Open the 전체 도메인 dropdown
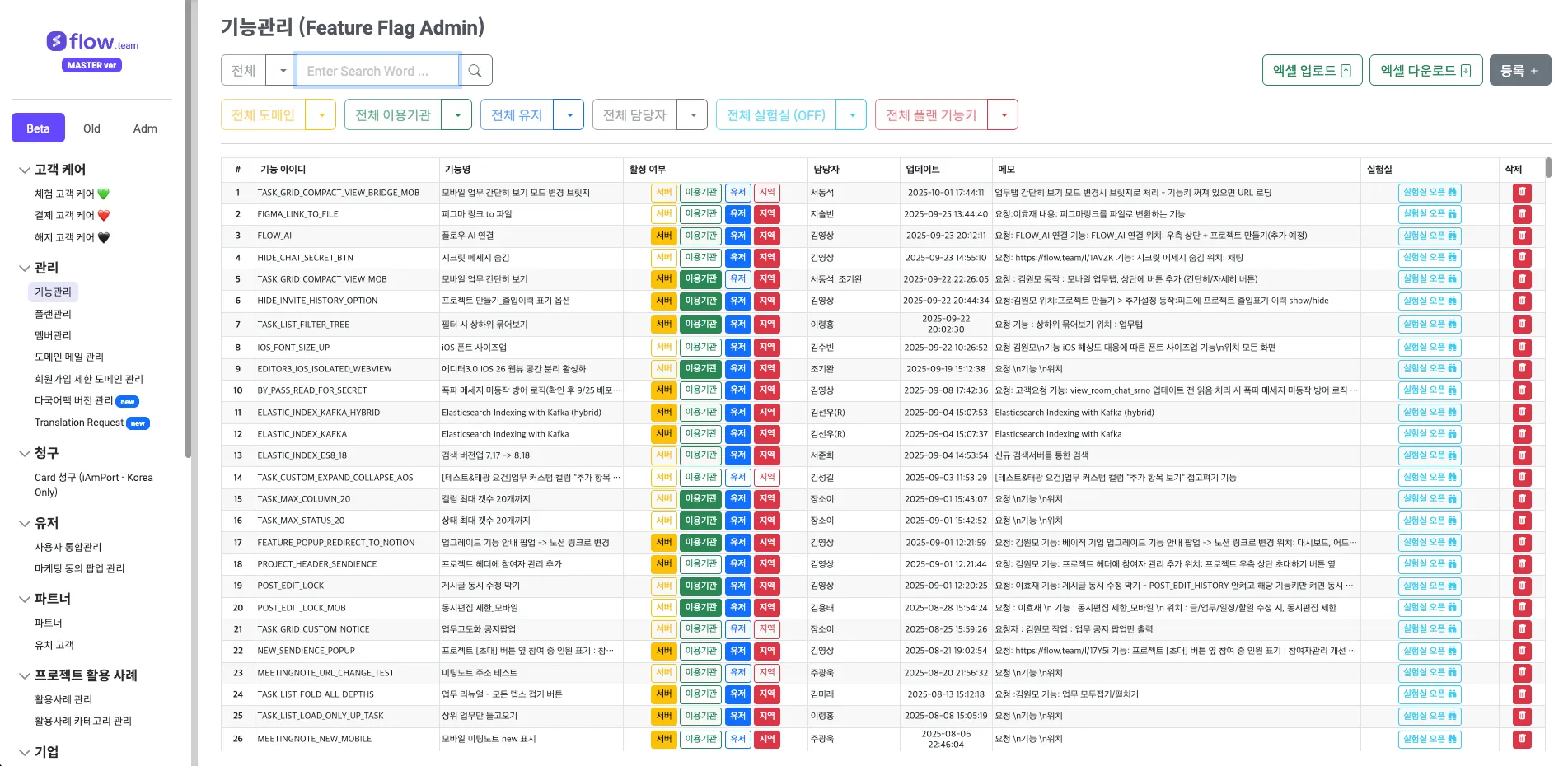This screenshot has height=766, width=1568. (x=321, y=115)
